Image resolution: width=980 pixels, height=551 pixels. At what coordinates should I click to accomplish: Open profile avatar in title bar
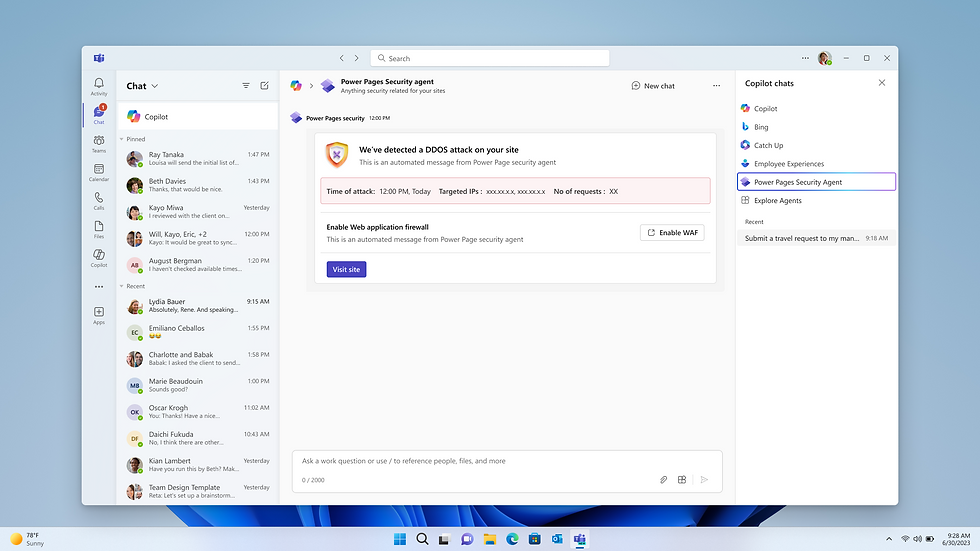825,58
